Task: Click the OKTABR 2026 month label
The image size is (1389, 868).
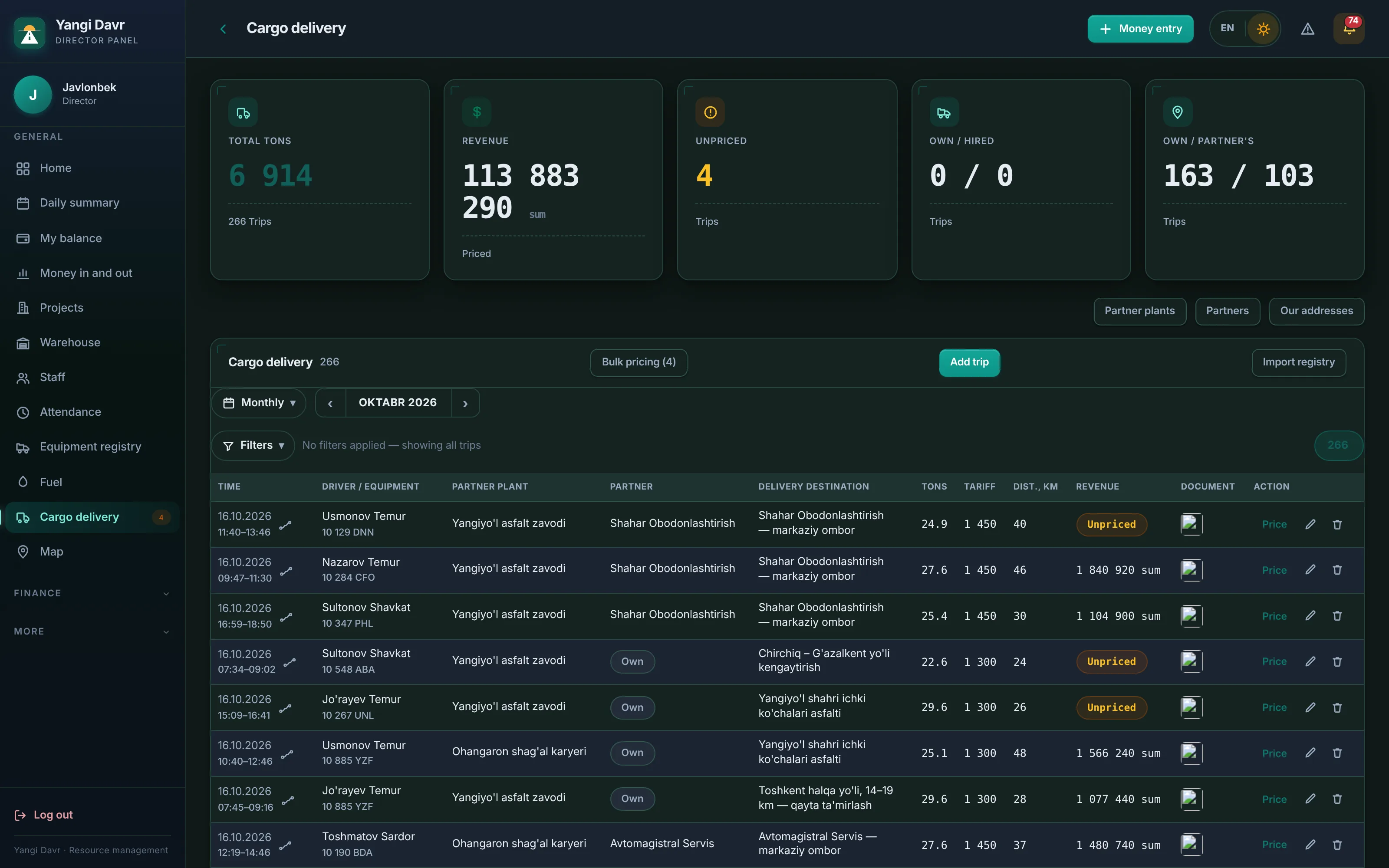Action: [398, 403]
